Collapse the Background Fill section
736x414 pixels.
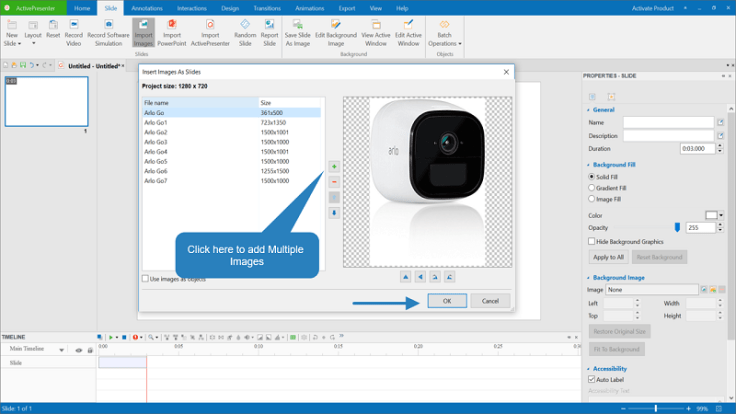click(x=586, y=164)
